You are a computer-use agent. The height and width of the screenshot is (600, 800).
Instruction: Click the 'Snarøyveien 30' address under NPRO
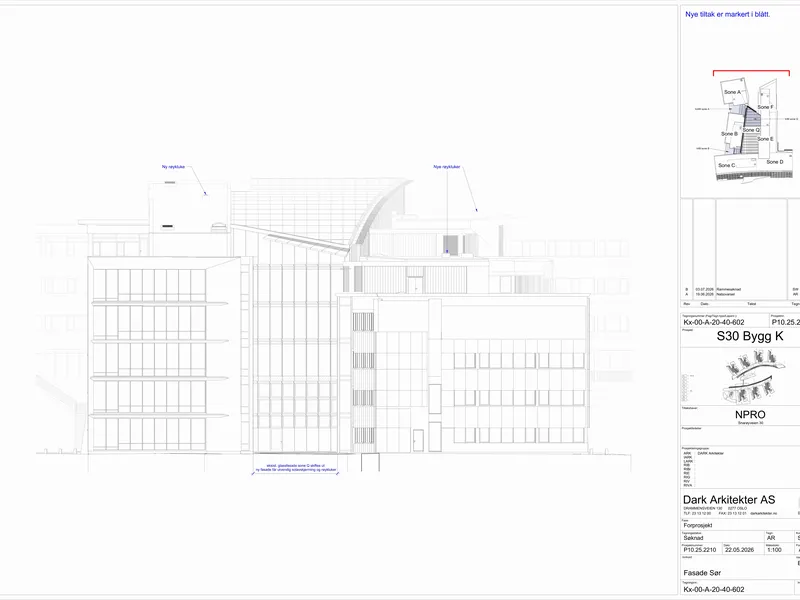[750, 423]
